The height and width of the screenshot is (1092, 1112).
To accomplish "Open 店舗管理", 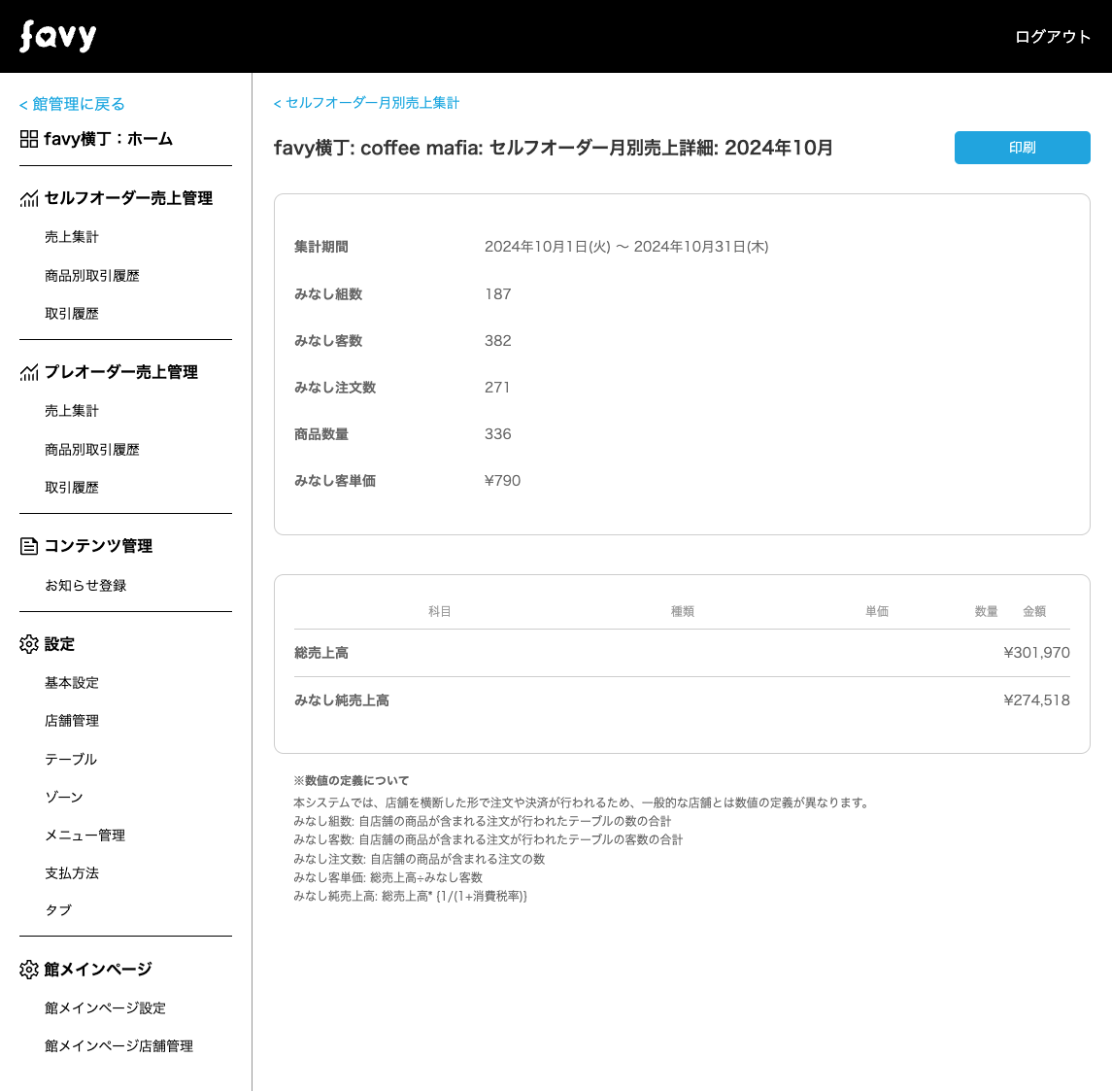I will tap(72, 721).
